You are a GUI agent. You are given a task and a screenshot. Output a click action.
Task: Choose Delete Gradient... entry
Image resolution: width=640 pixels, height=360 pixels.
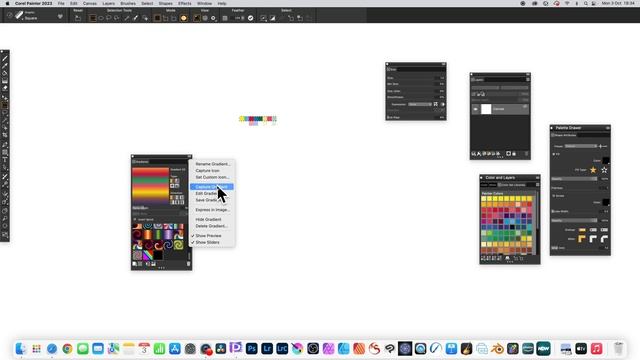coord(211,226)
